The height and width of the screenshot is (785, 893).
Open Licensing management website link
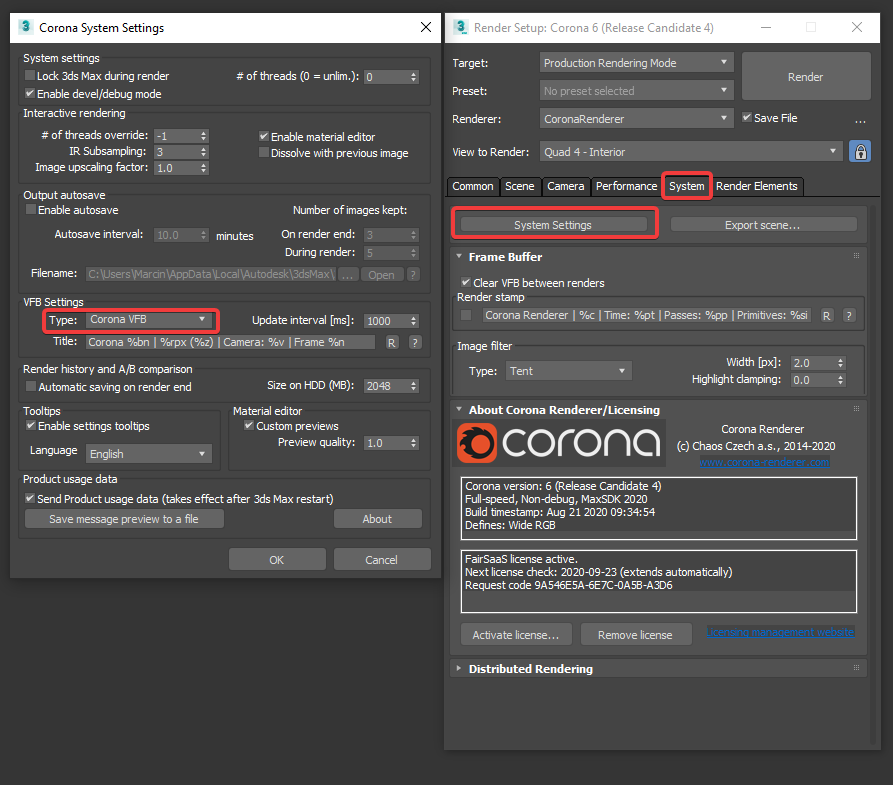[780, 632]
